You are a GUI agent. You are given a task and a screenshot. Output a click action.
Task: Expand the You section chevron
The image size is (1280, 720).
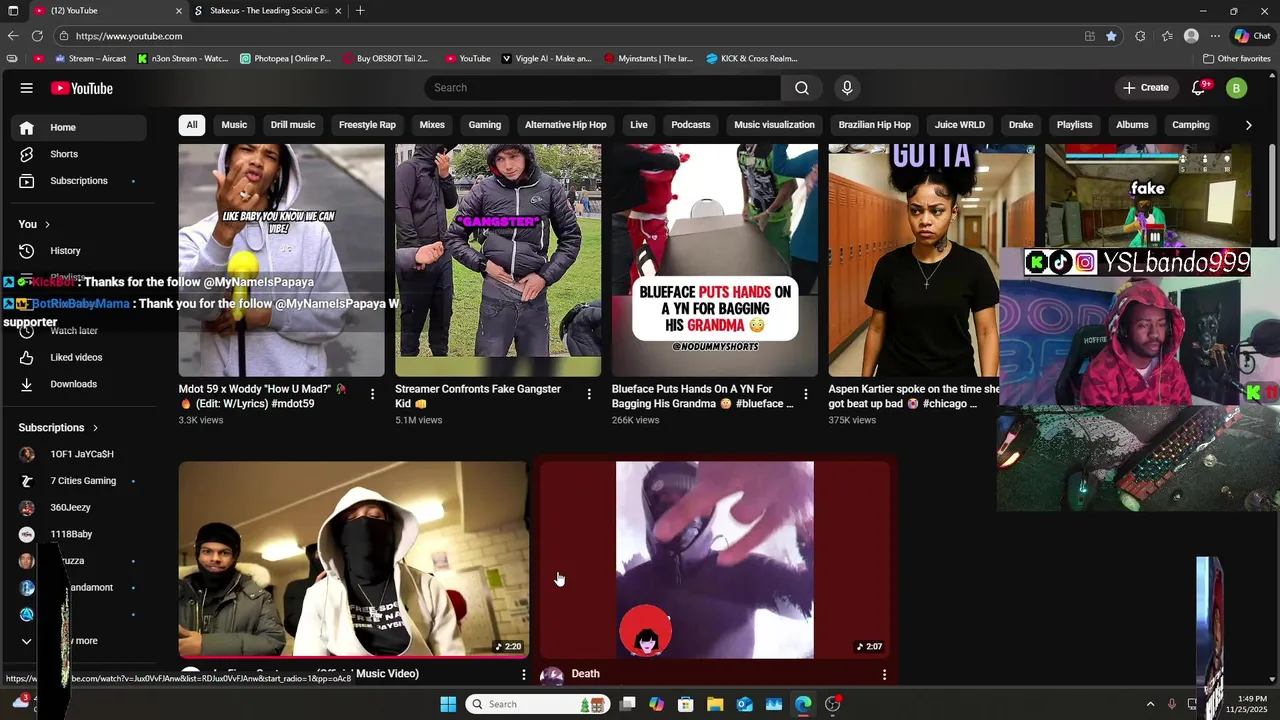tap(47, 224)
